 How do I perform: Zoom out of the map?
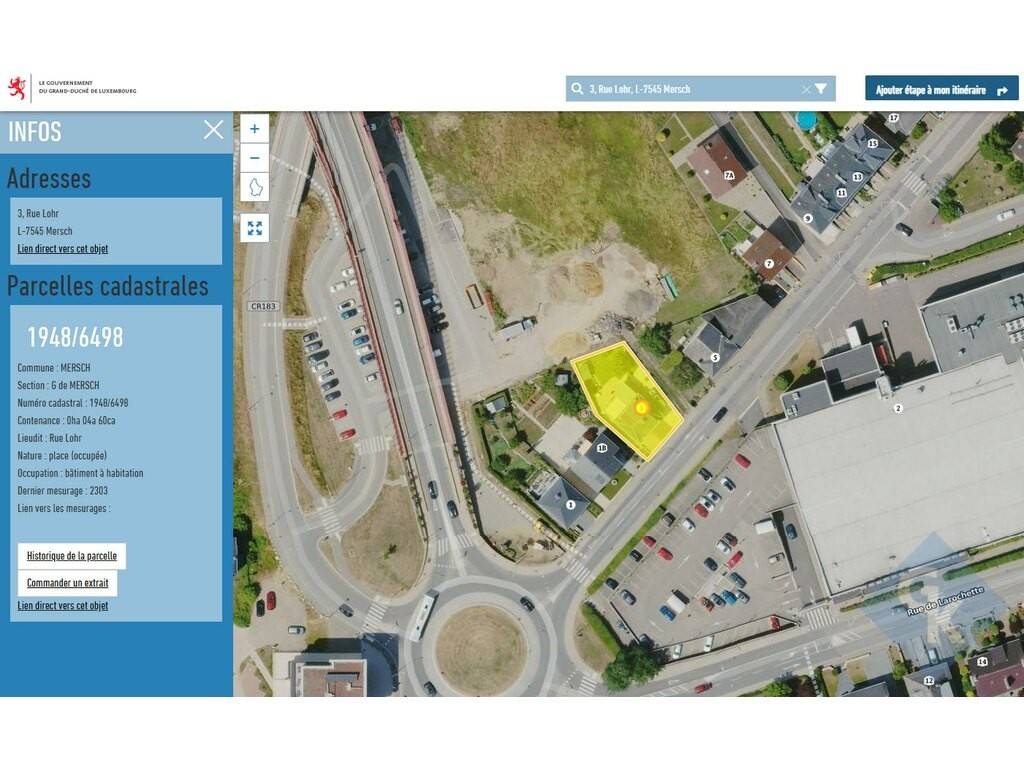tap(254, 158)
